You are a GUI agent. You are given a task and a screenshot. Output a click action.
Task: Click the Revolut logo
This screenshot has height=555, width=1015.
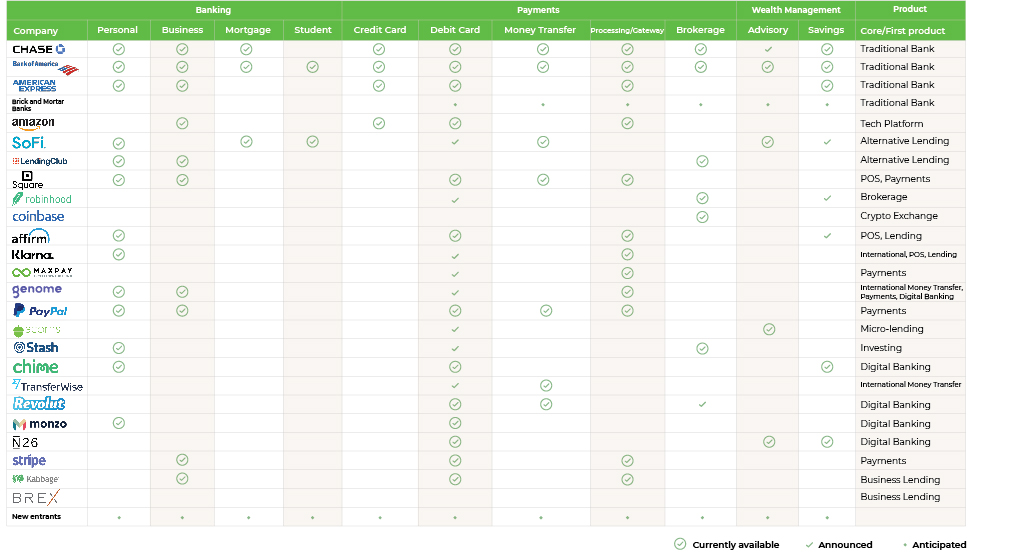point(39,404)
